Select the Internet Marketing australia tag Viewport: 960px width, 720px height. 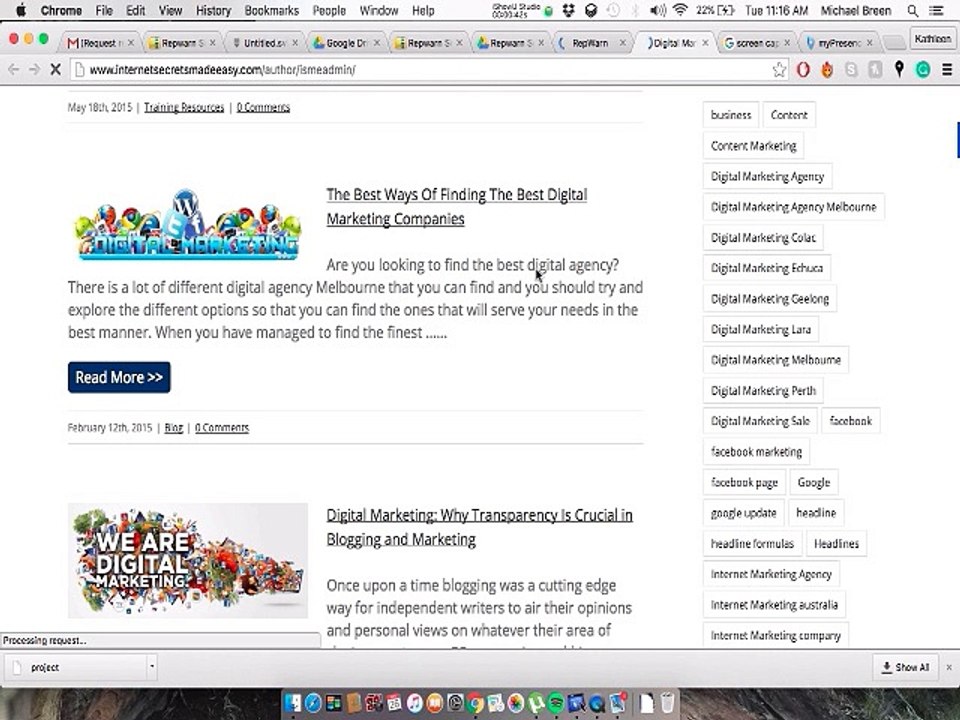774,605
